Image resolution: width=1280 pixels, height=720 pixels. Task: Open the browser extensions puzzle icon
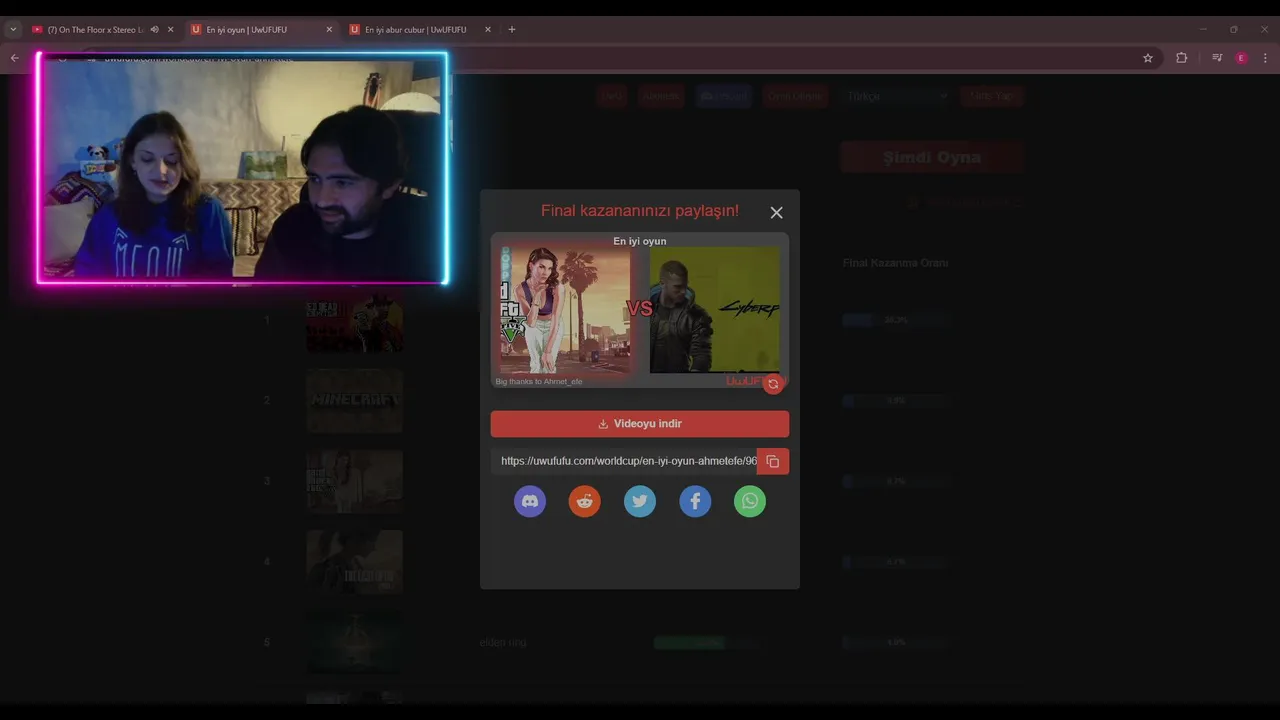click(1182, 58)
